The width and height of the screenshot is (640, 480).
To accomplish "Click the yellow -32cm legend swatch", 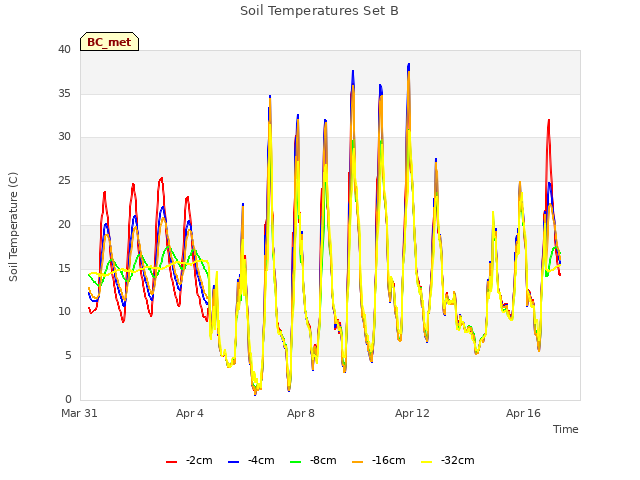I will pyautogui.click(x=427, y=462).
